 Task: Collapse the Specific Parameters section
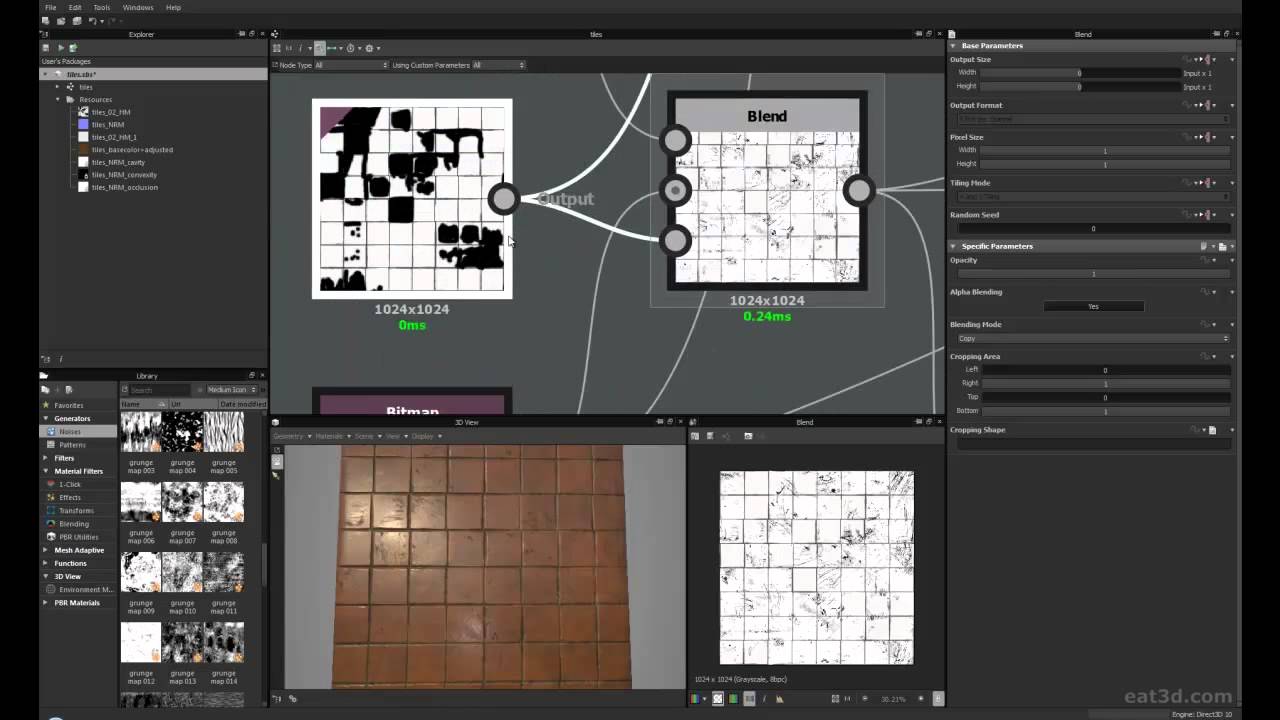(953, 246)
